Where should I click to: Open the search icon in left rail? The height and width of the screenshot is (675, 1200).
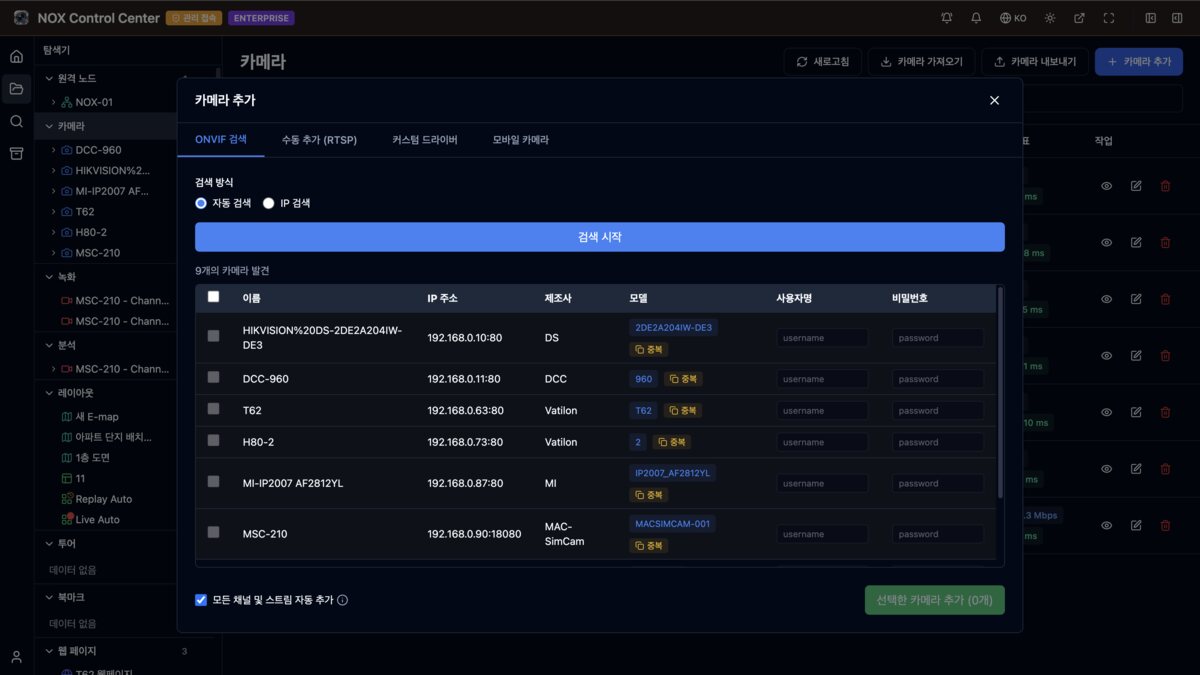[16, 121]
